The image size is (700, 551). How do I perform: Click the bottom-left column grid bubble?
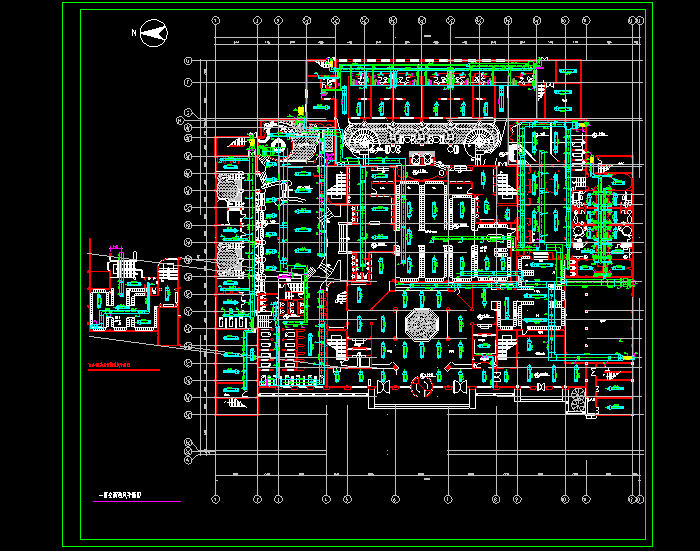point(215,498)
